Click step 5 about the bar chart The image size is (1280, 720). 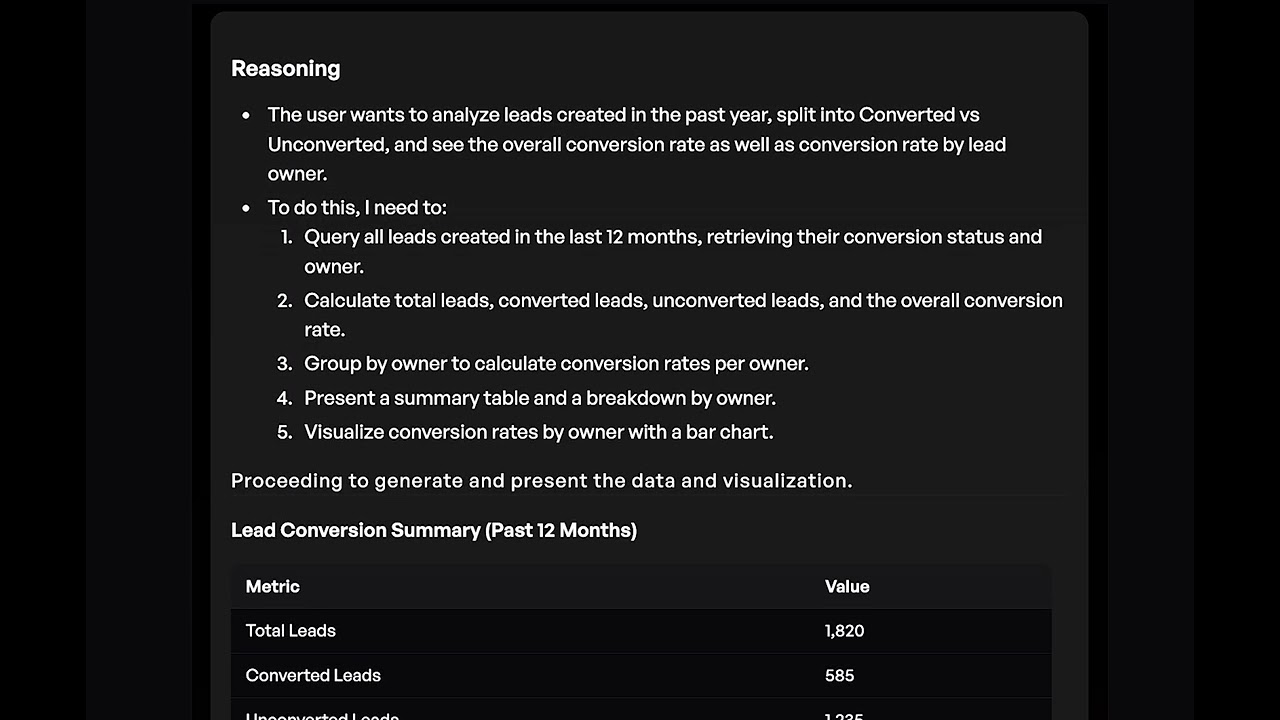[538, 431]
